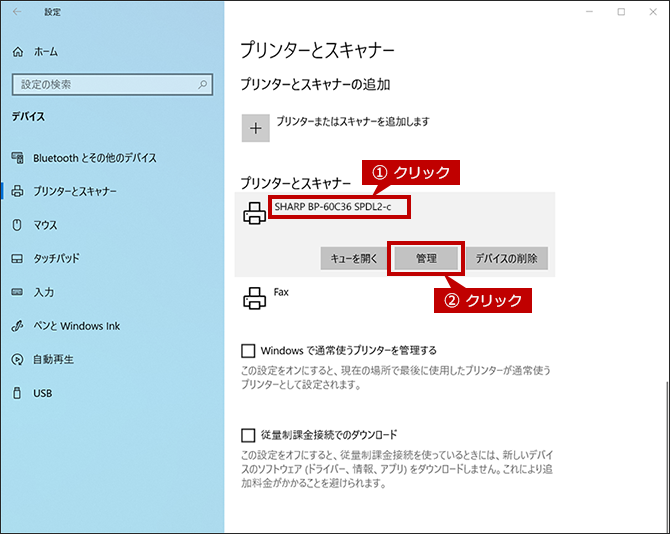Click the keyboard input icon in the sidebar
Screen dimensions: 670x534
[x=17, y=292]
